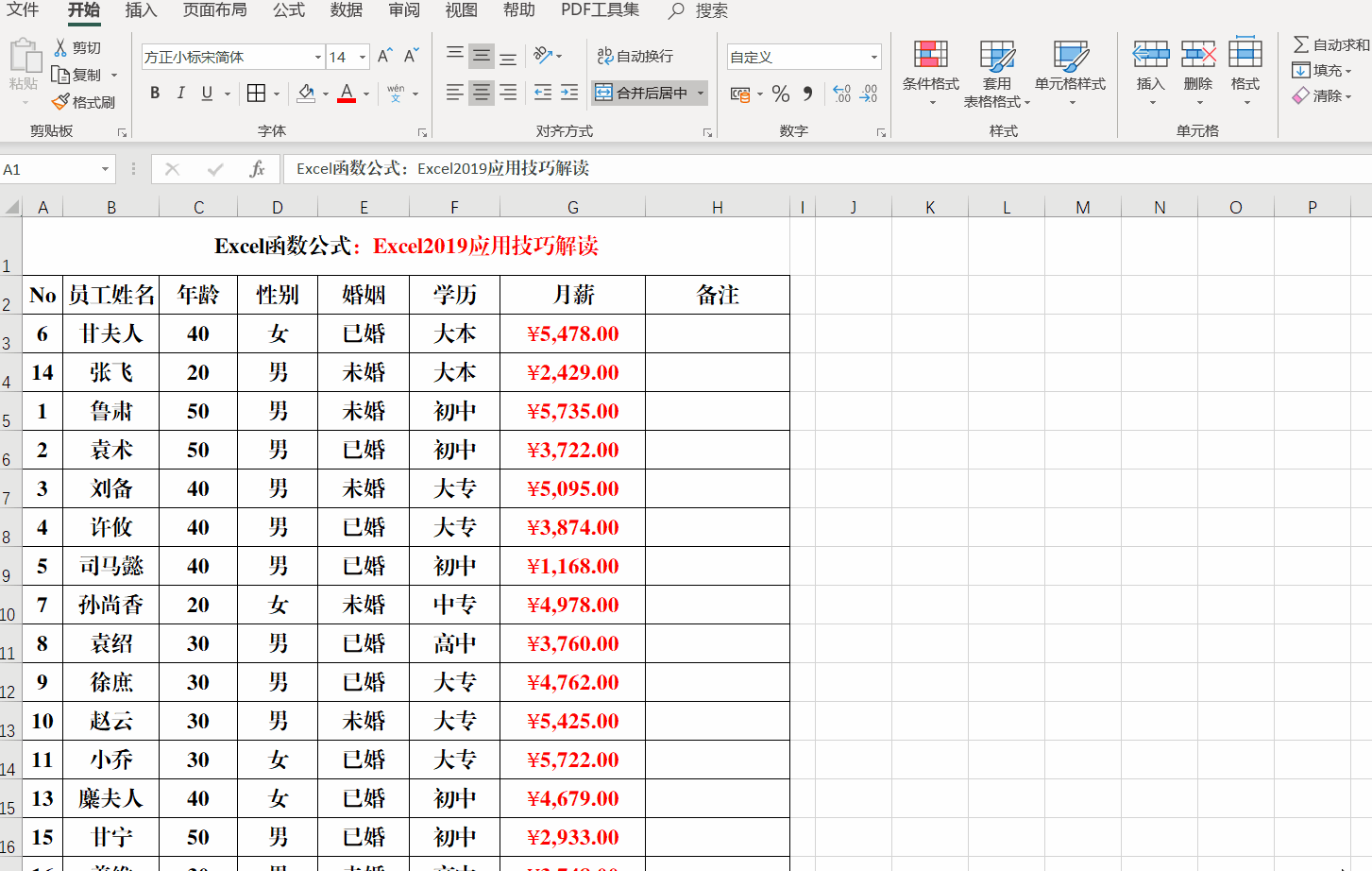Screen dimensions: 1372x871
Task: Click the Increase Decimal icon
Action: tap(841, 94)
